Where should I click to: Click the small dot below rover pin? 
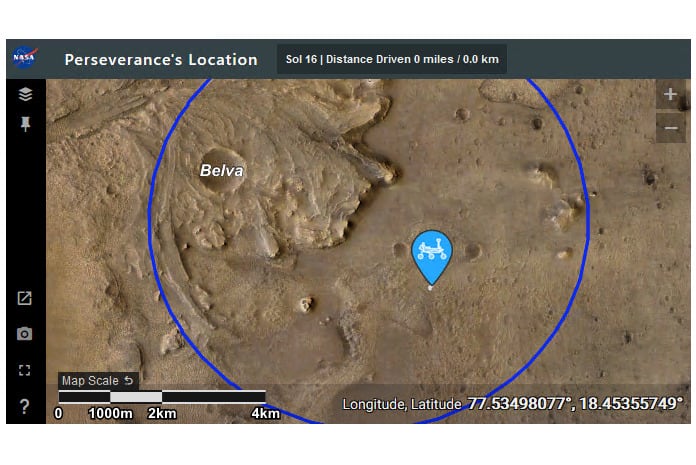tap(430, 288)
